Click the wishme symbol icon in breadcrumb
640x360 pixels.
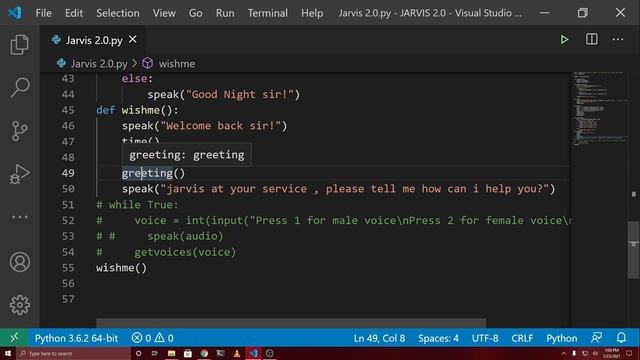tap(148, 63)
